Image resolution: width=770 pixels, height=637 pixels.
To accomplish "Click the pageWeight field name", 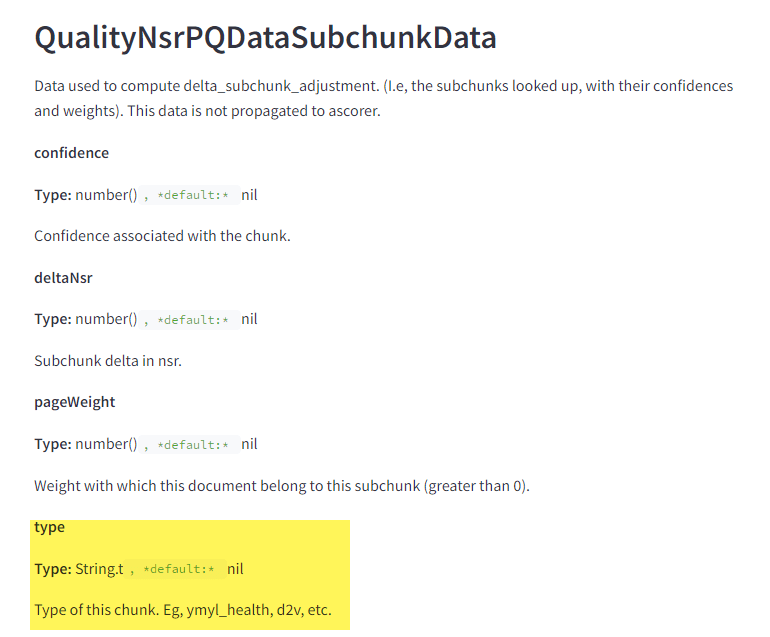I will tap(74, 402).
